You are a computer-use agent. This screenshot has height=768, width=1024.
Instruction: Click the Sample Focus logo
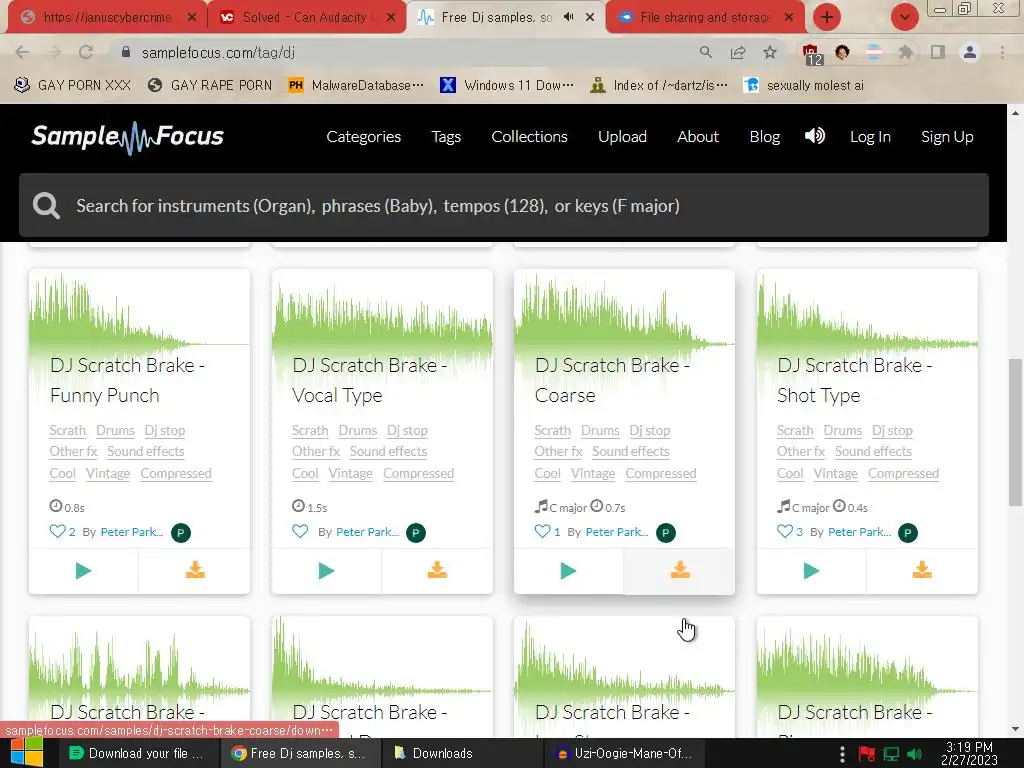(127, 136)
